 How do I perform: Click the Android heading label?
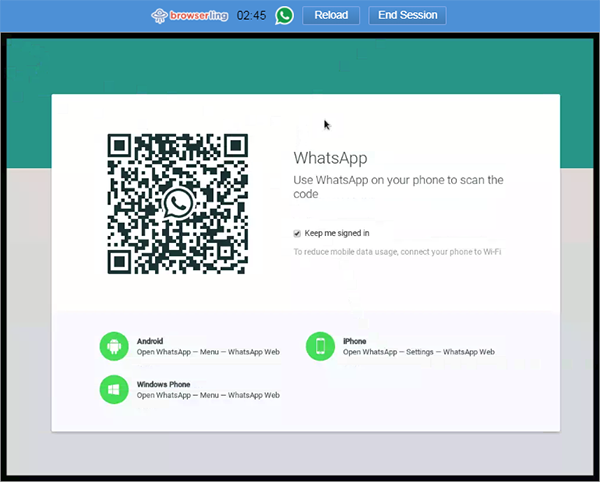[150, 341]
